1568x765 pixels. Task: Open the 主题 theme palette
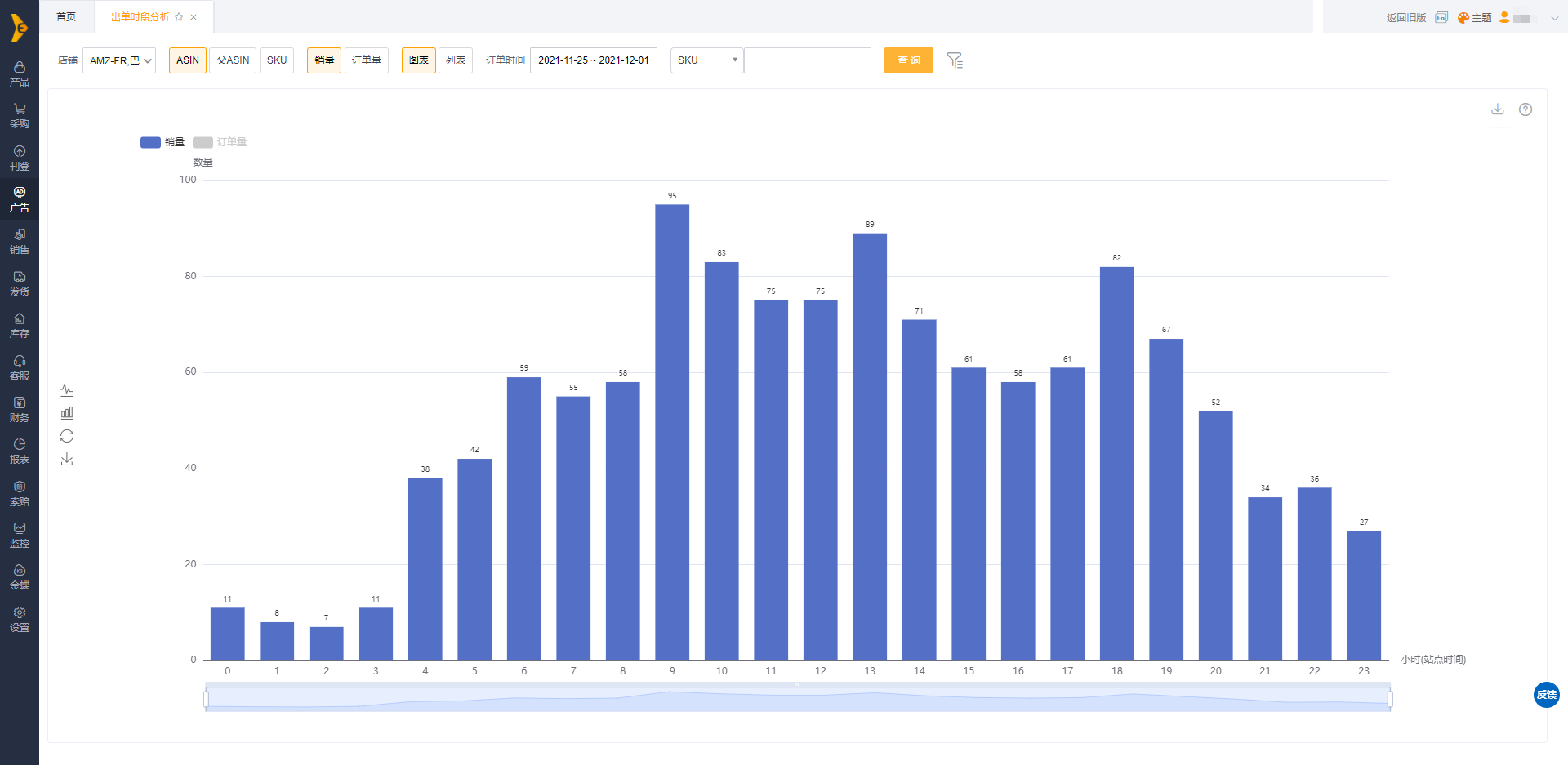[x=1475, y=17]
